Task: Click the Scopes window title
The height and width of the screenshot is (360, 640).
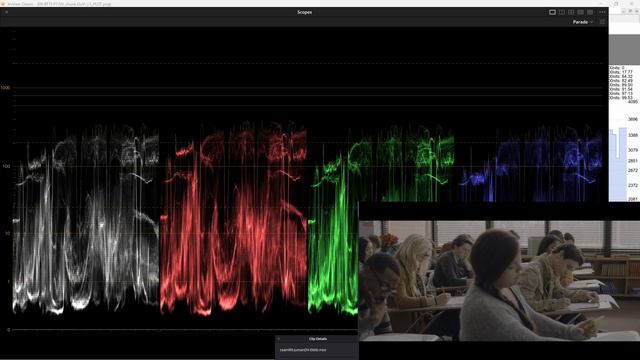Action: 304,12
